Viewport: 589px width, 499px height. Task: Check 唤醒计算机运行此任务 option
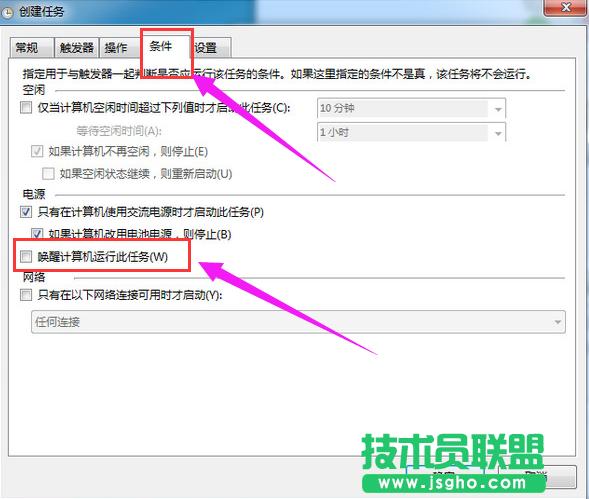[26, 257]
